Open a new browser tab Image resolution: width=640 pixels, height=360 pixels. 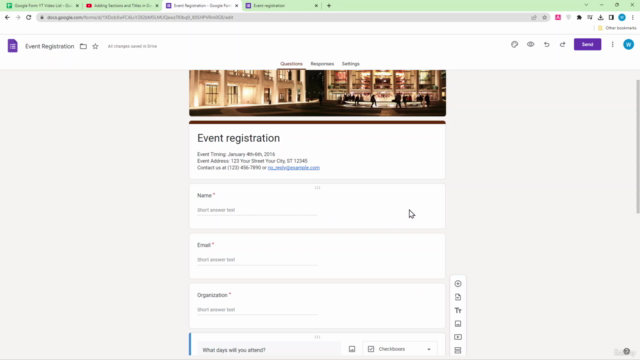coord(329,6)
